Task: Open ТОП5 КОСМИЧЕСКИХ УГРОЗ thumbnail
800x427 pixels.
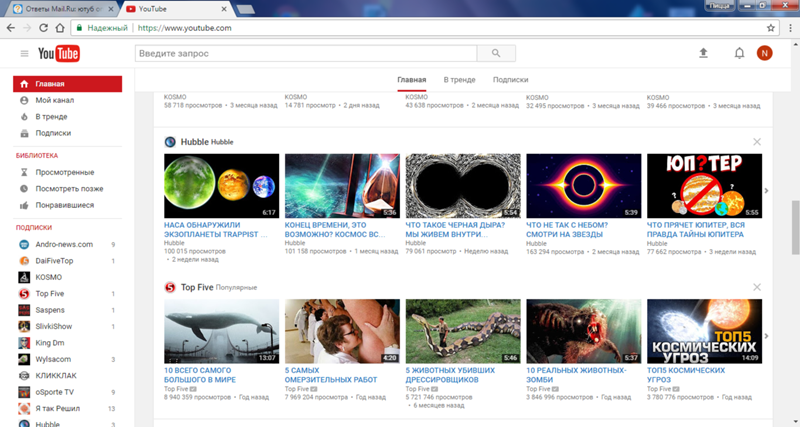Action: tap(704, 331)
